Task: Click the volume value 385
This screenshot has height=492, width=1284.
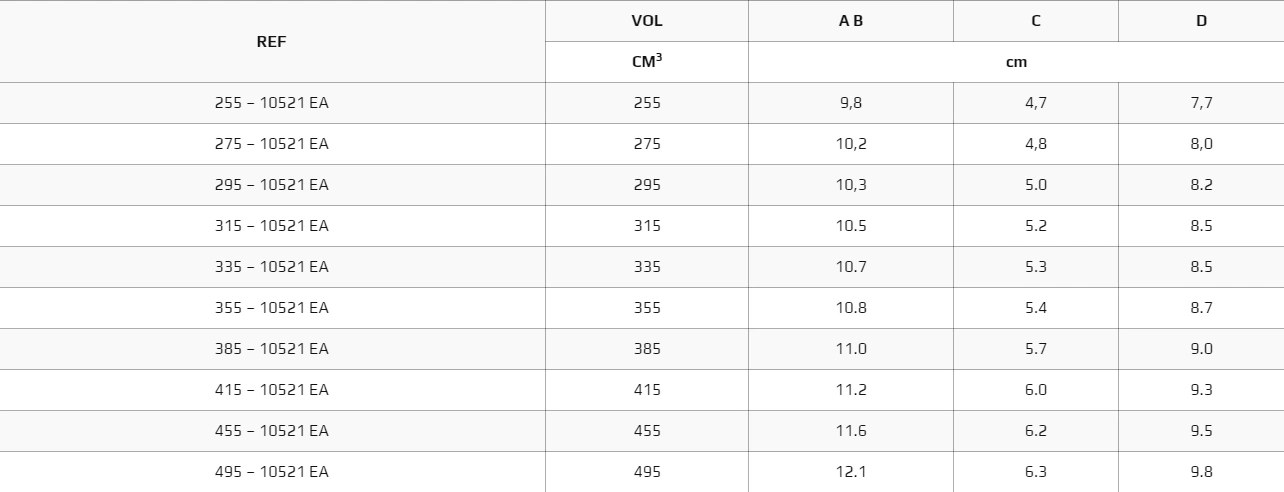Action: click(647, 349)
